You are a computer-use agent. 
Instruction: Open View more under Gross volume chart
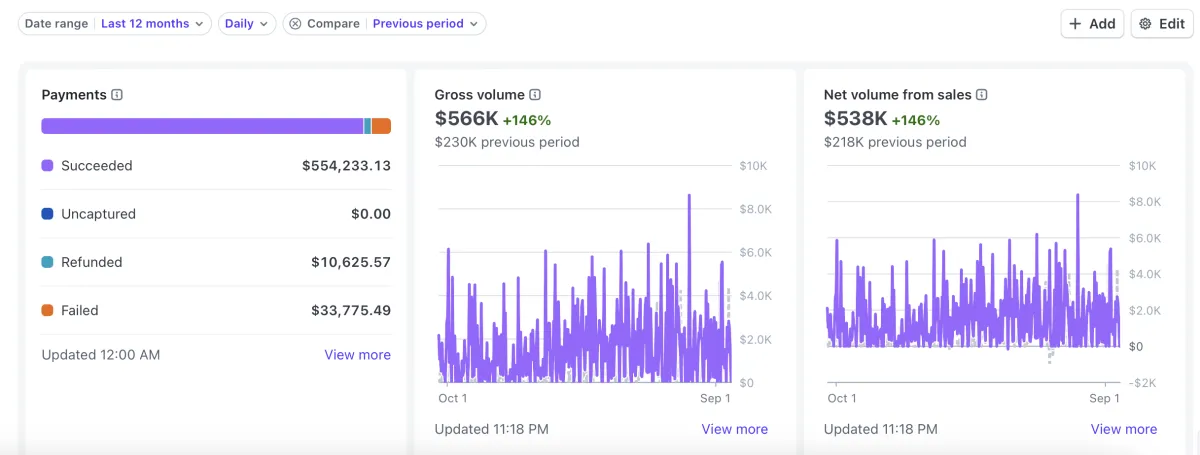(x=734, y=429)
